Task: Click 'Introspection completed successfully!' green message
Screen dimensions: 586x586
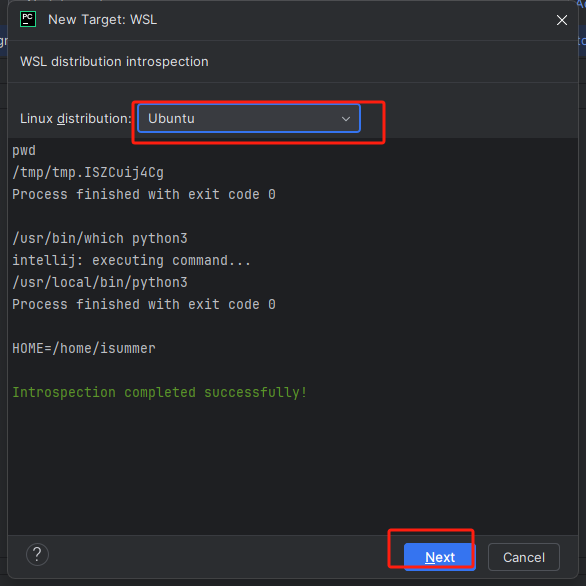Action: click(160, 392)
